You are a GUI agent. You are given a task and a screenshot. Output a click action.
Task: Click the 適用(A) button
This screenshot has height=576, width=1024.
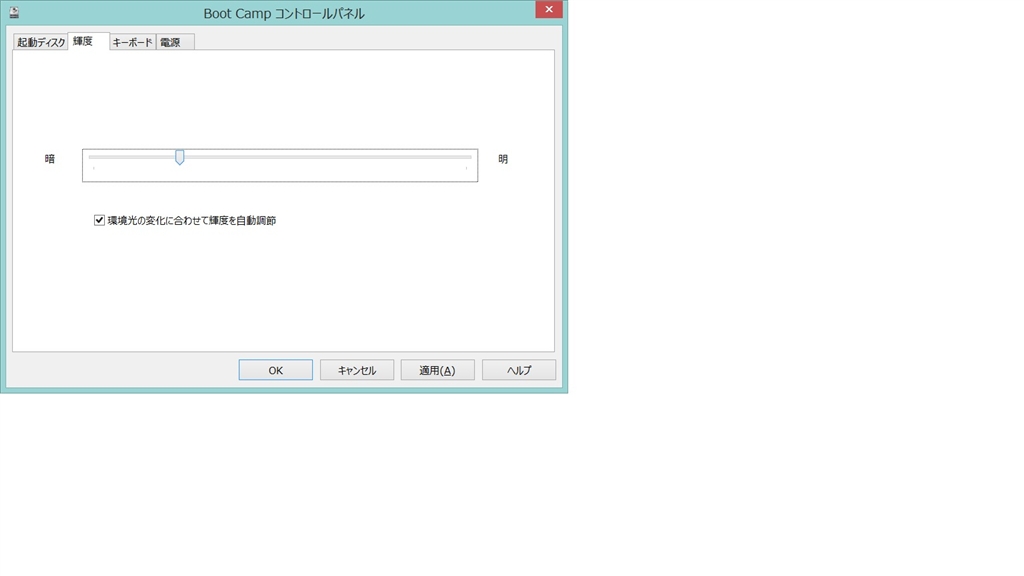(438, 370)
